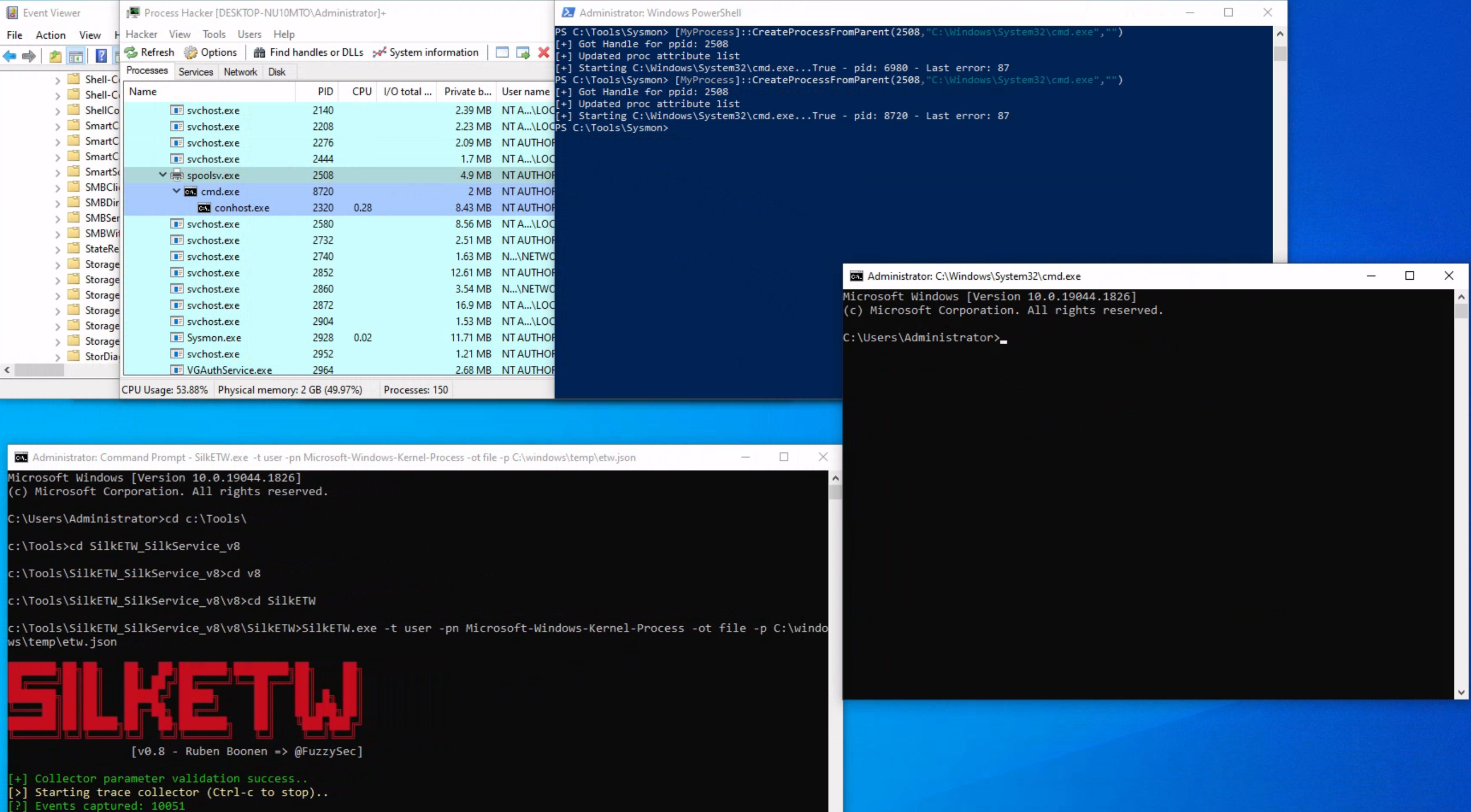Select the Sysmon.exe process row
Image resolution: width=1471 pixels, height=812 pixels.
214,337
